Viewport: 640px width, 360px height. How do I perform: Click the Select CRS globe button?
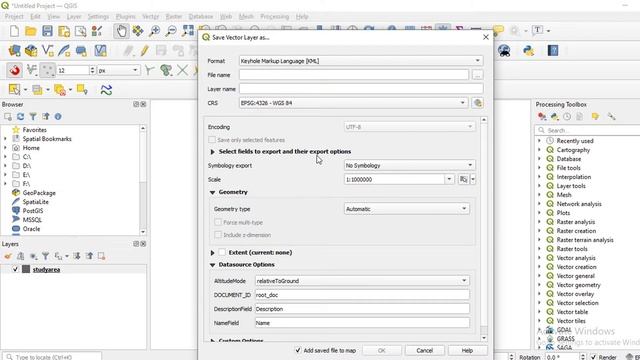(x=477, y=103)
